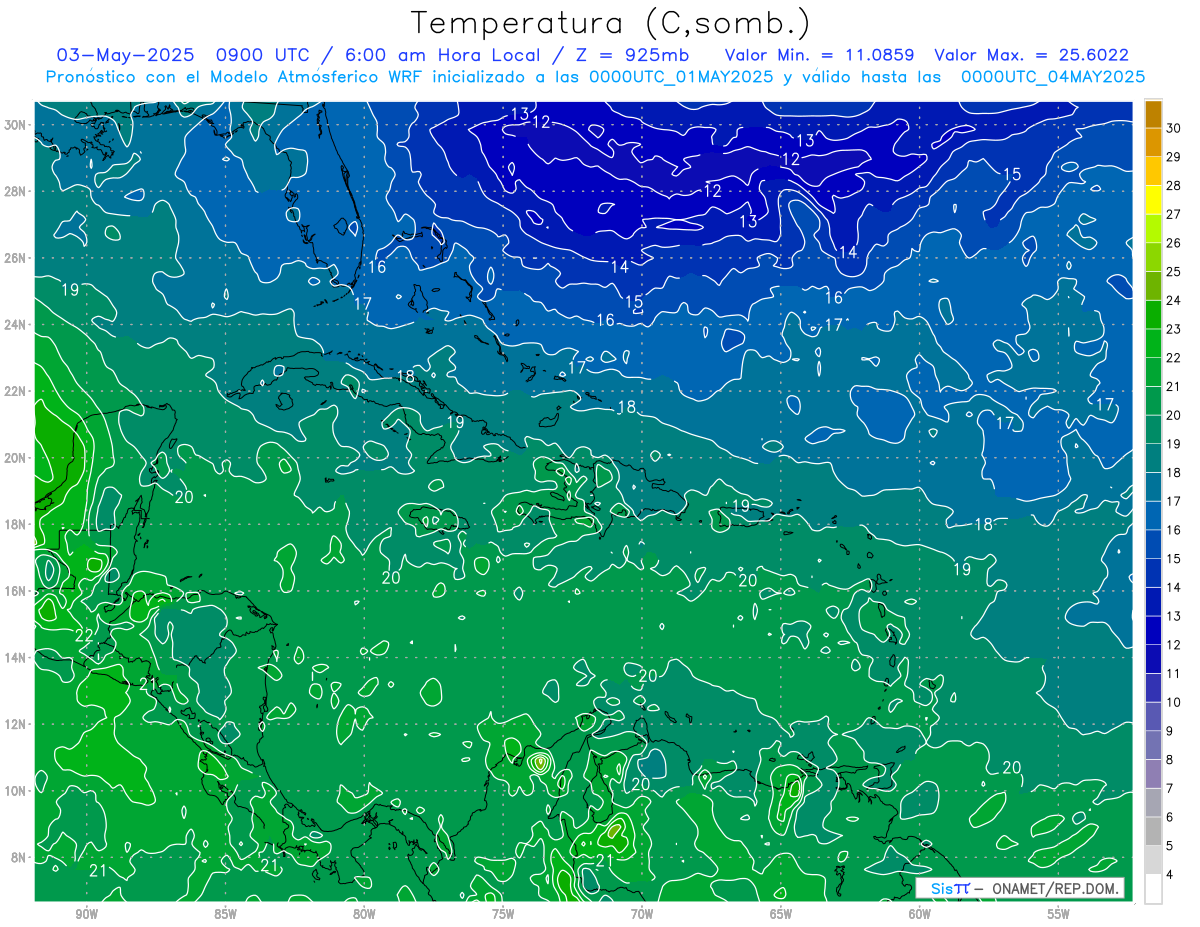Image resolution: width=1200 pixels, height=927 pixels.
Task: Click the colorbar label '28'
Action: [1174, 185]
